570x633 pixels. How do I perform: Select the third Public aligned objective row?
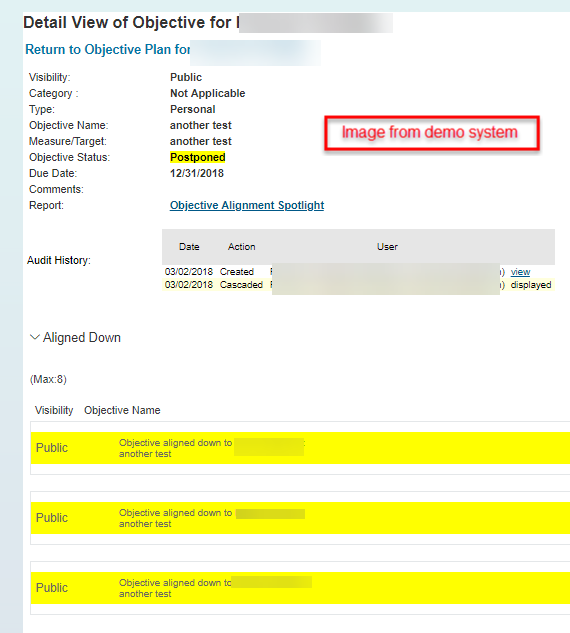pyautogui.click(x=300, y=588)
